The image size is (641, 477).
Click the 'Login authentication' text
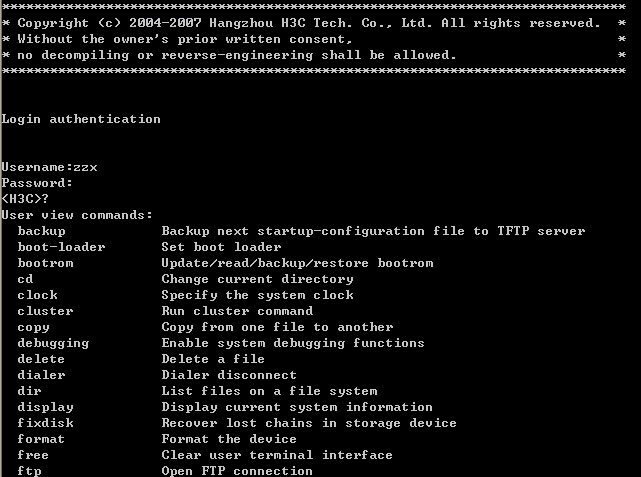(x=81, y=119)
